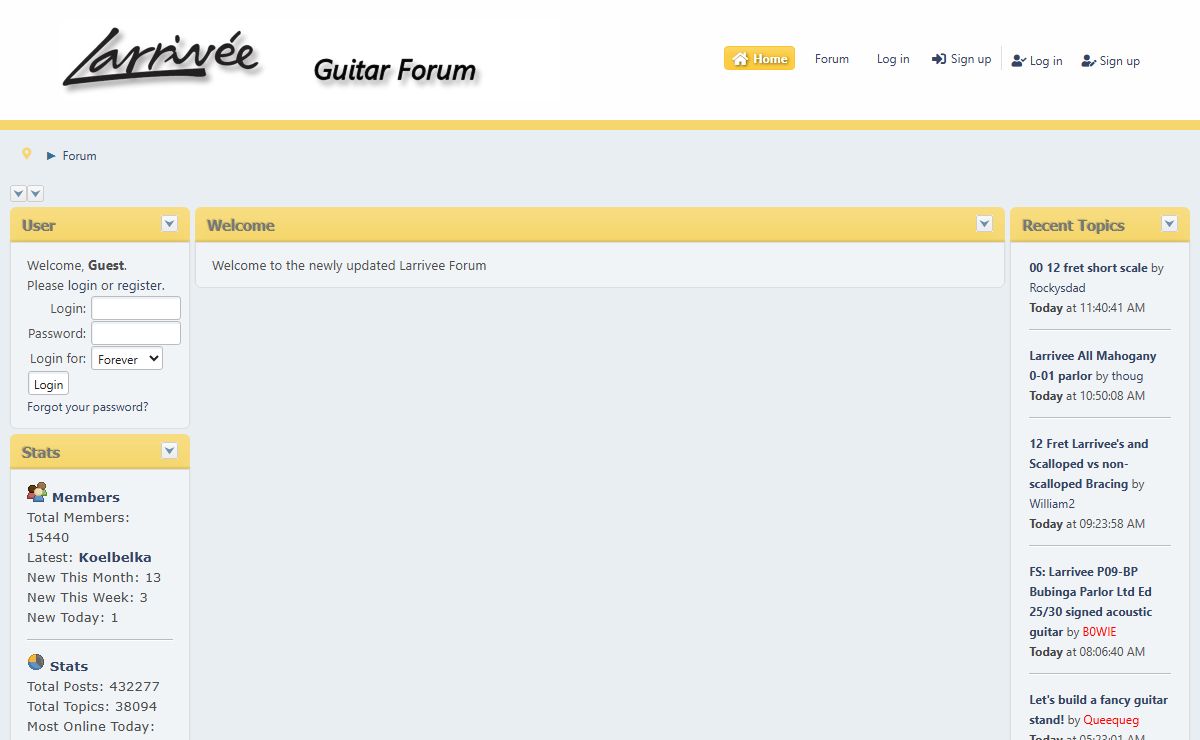This screenshot has height=740, width=1200.
Task: Open the Forum breadcrumb link
Action: click(x=80, y=156)
